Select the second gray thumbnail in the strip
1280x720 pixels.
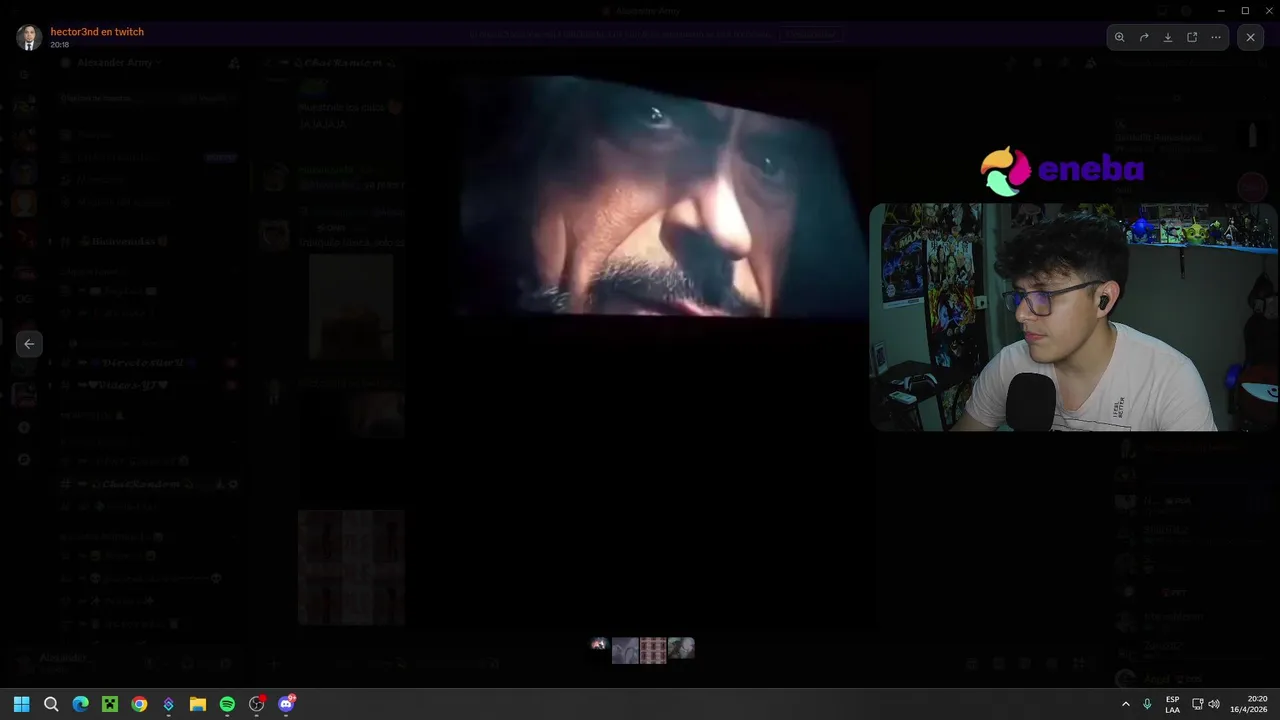[x=625, y=650]
